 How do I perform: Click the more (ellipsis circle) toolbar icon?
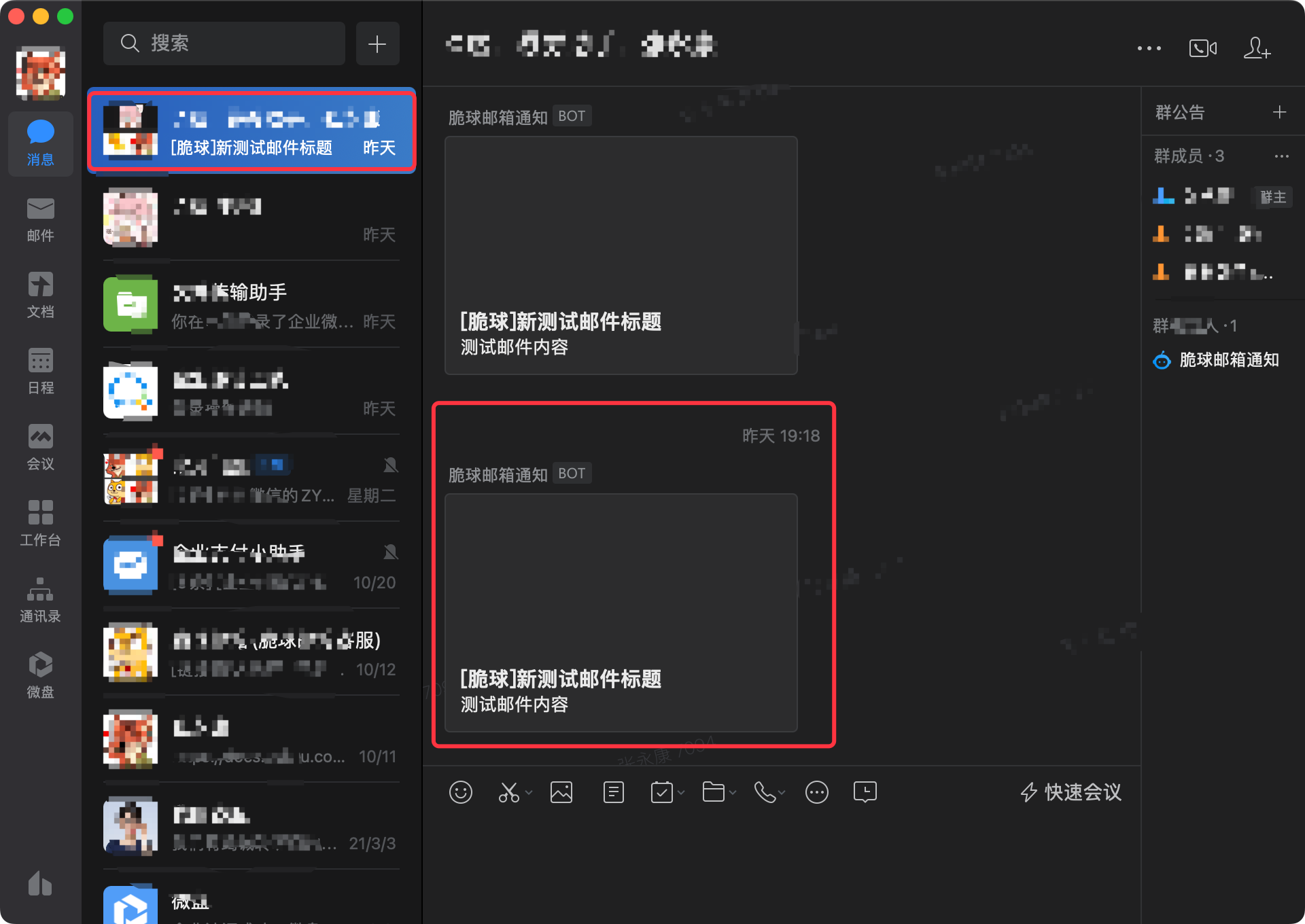pos(816,792)
